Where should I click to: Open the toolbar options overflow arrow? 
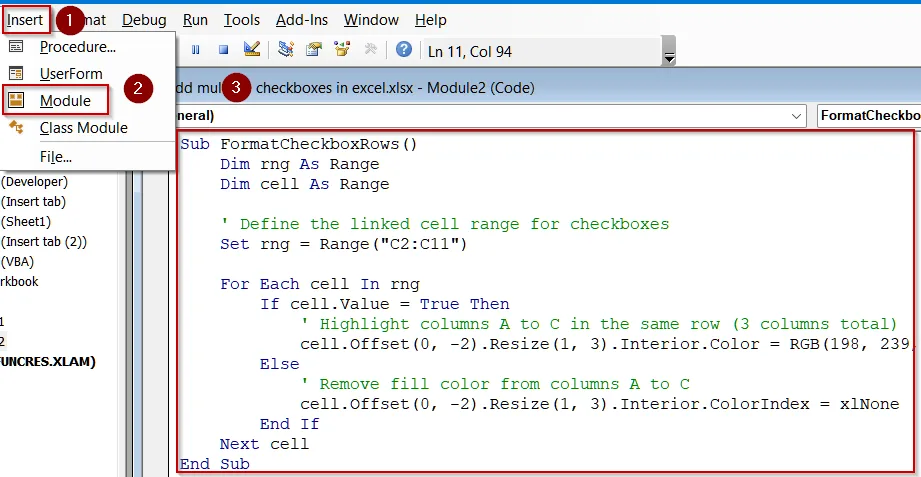668,51
